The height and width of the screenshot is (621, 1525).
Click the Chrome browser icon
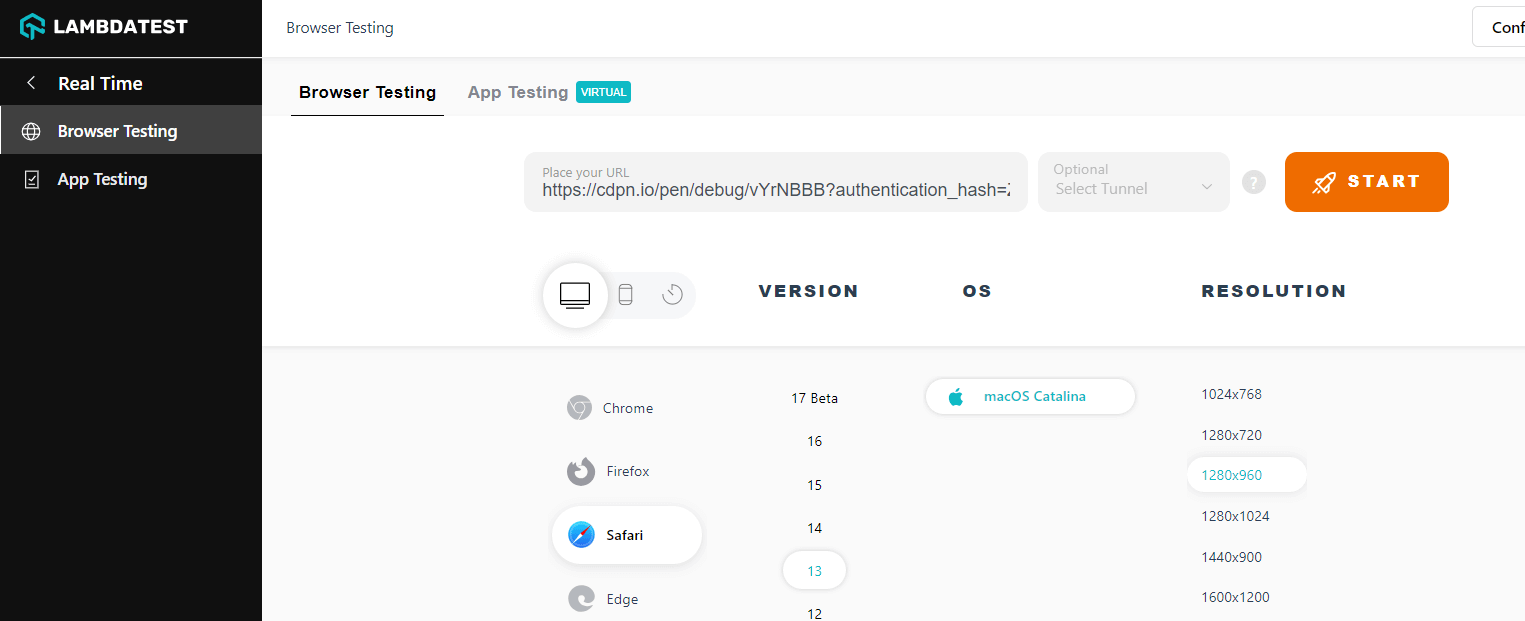coord(579,408)
